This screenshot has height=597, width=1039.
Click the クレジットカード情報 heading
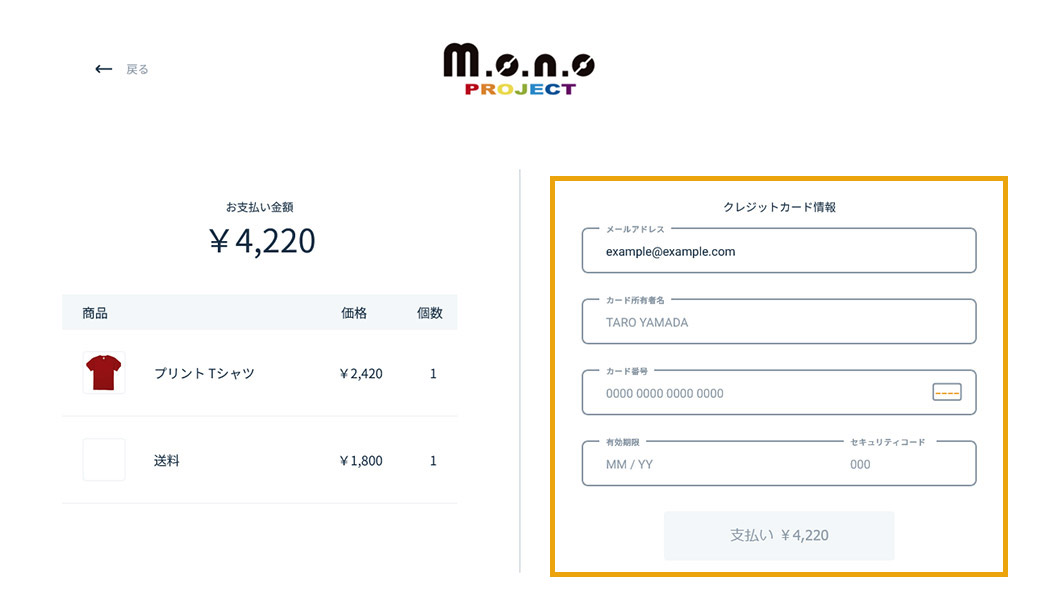(779, 207)
